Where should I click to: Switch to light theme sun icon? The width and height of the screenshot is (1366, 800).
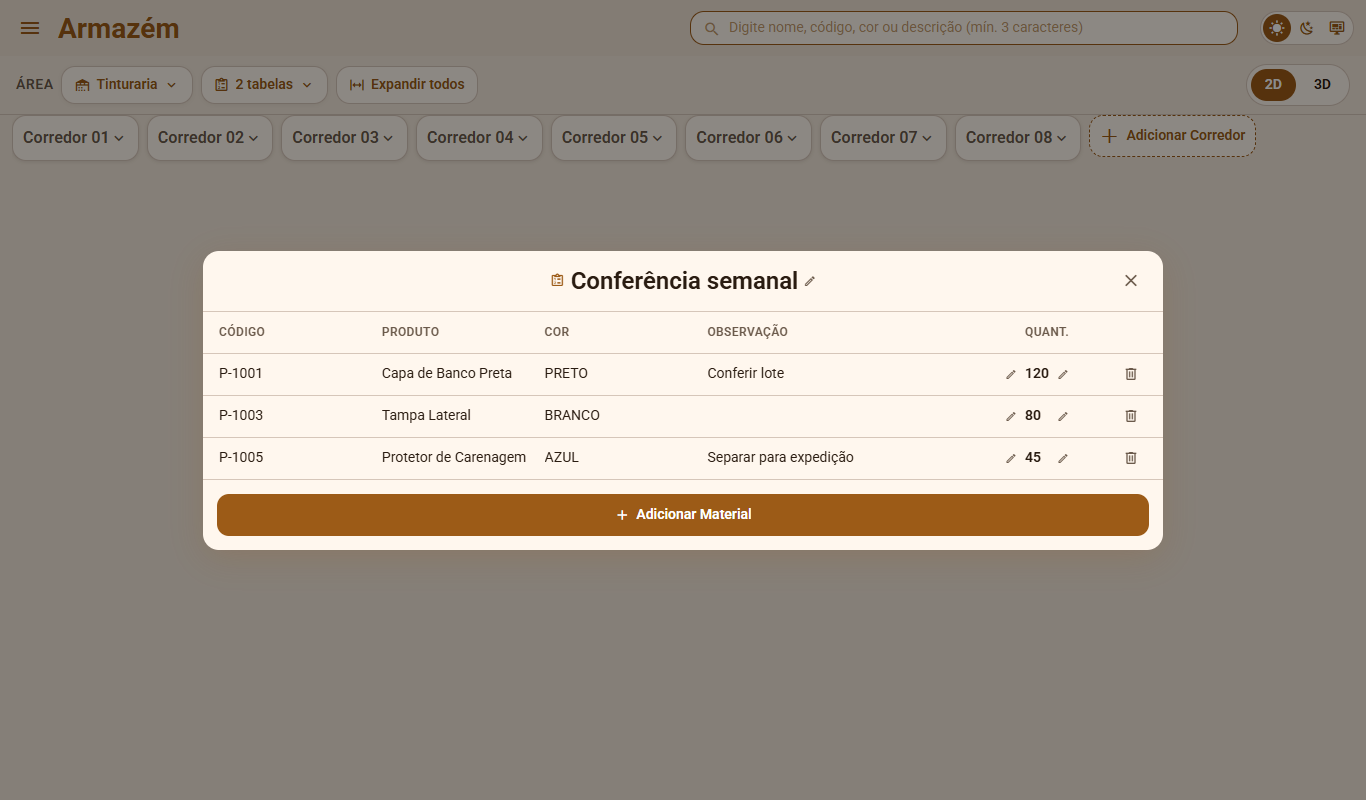pyautogui.click(x=1277, y=28)
